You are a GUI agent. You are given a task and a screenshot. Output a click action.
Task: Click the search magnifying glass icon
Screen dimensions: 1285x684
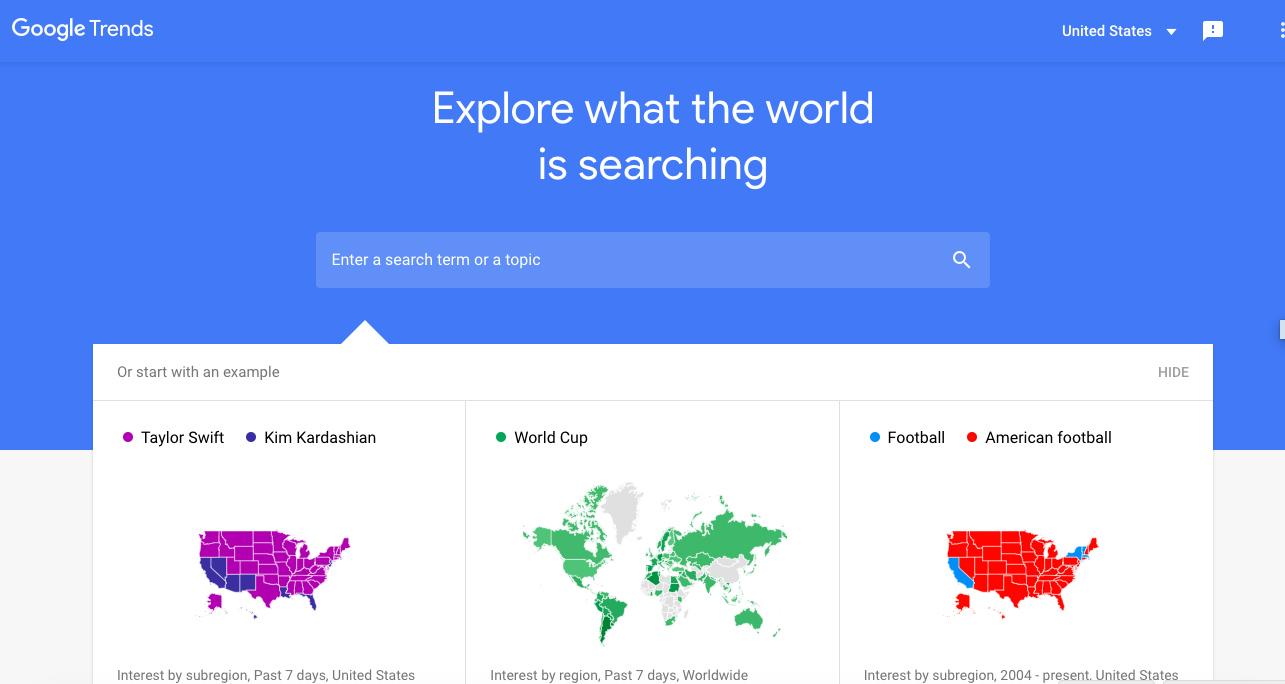(960, 260)
